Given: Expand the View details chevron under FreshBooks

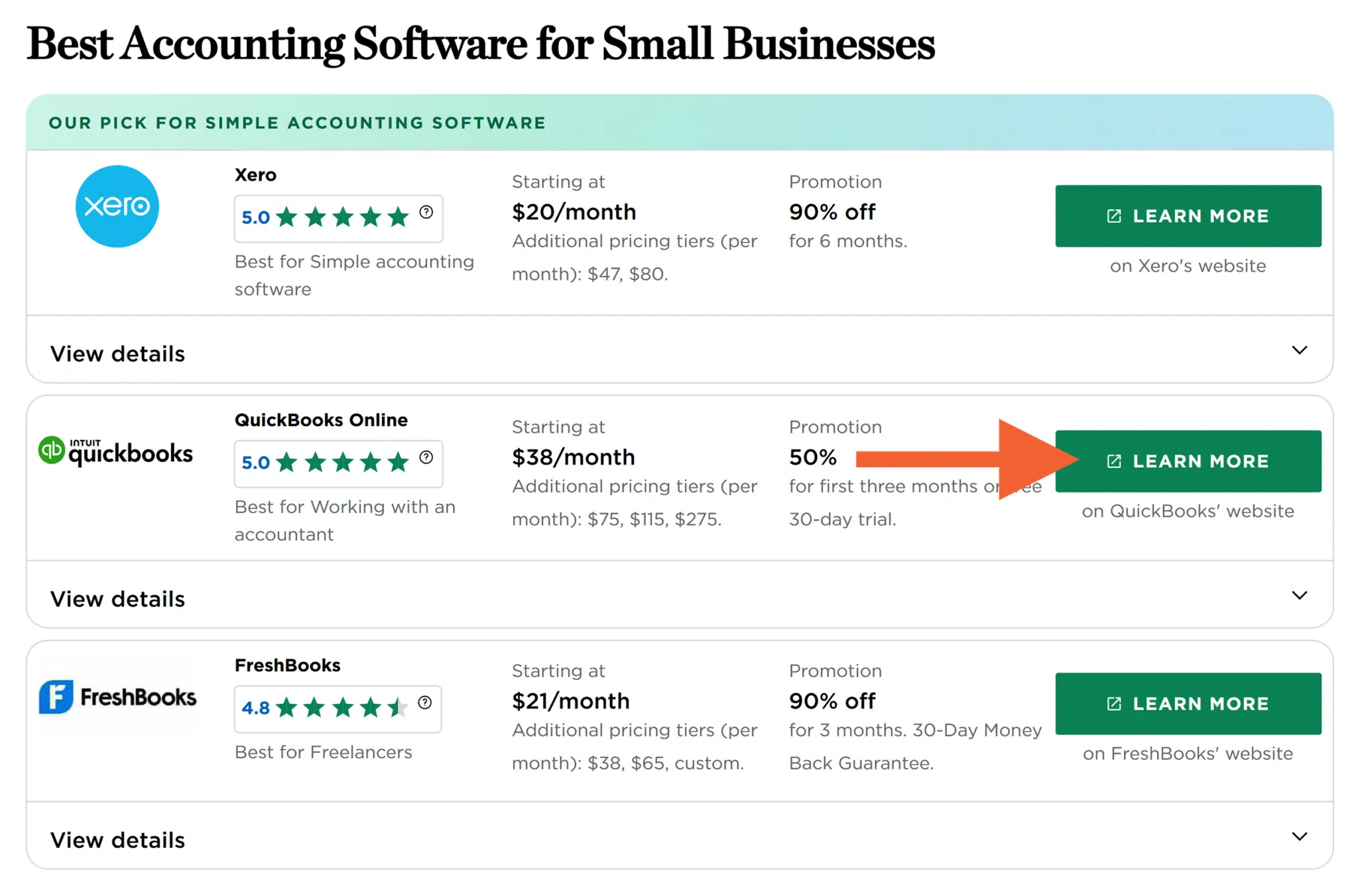Looking at the screenshot, I should point(1299,836).
